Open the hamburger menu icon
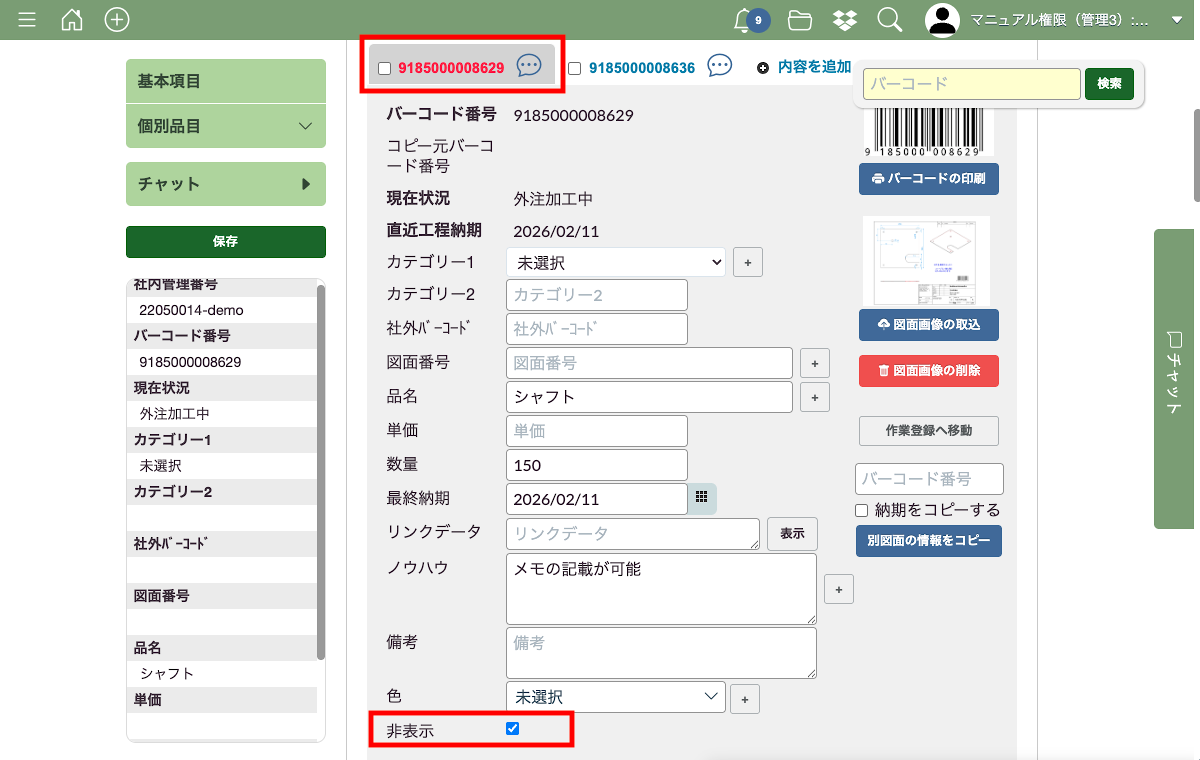This screenshot has width=1200, height=760. (x=27, y=20)
